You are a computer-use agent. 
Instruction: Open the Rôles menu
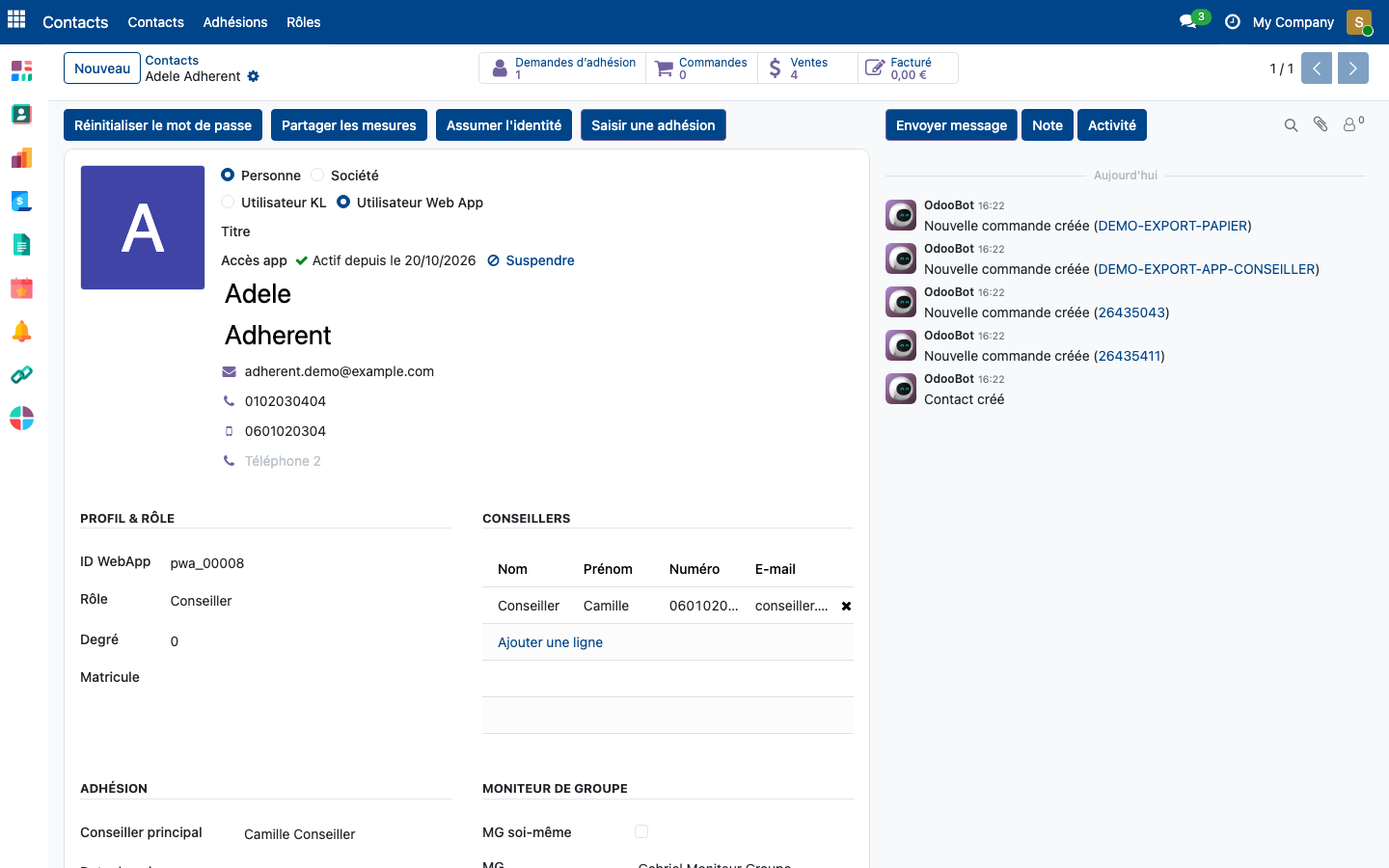coord(304,21)
